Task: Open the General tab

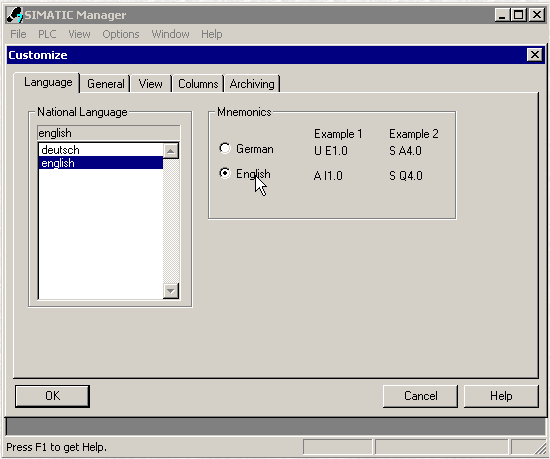Action: [x=106, y=84]
